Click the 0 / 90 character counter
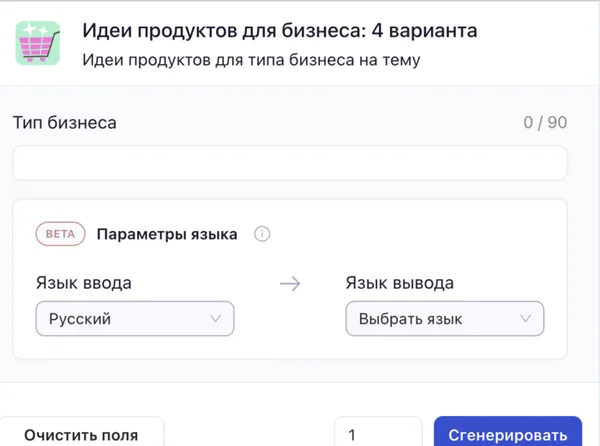The width and height of the screenshot is (600, 446). coord(545,123)
